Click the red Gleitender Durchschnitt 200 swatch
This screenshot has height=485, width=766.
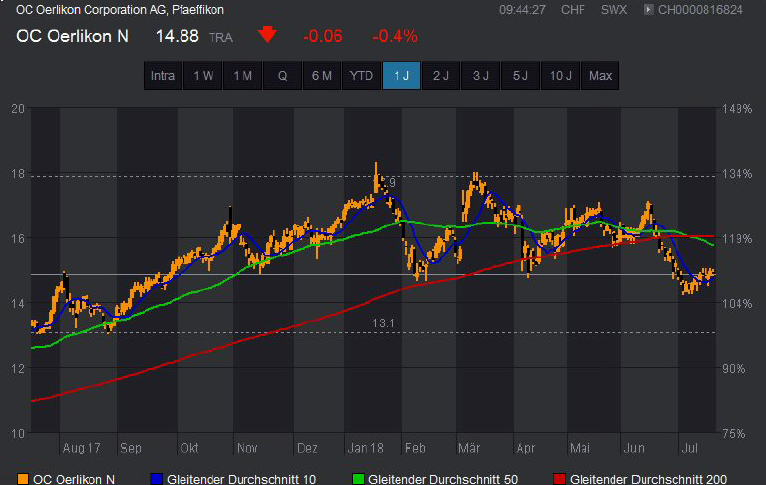(x=559, y=479)
